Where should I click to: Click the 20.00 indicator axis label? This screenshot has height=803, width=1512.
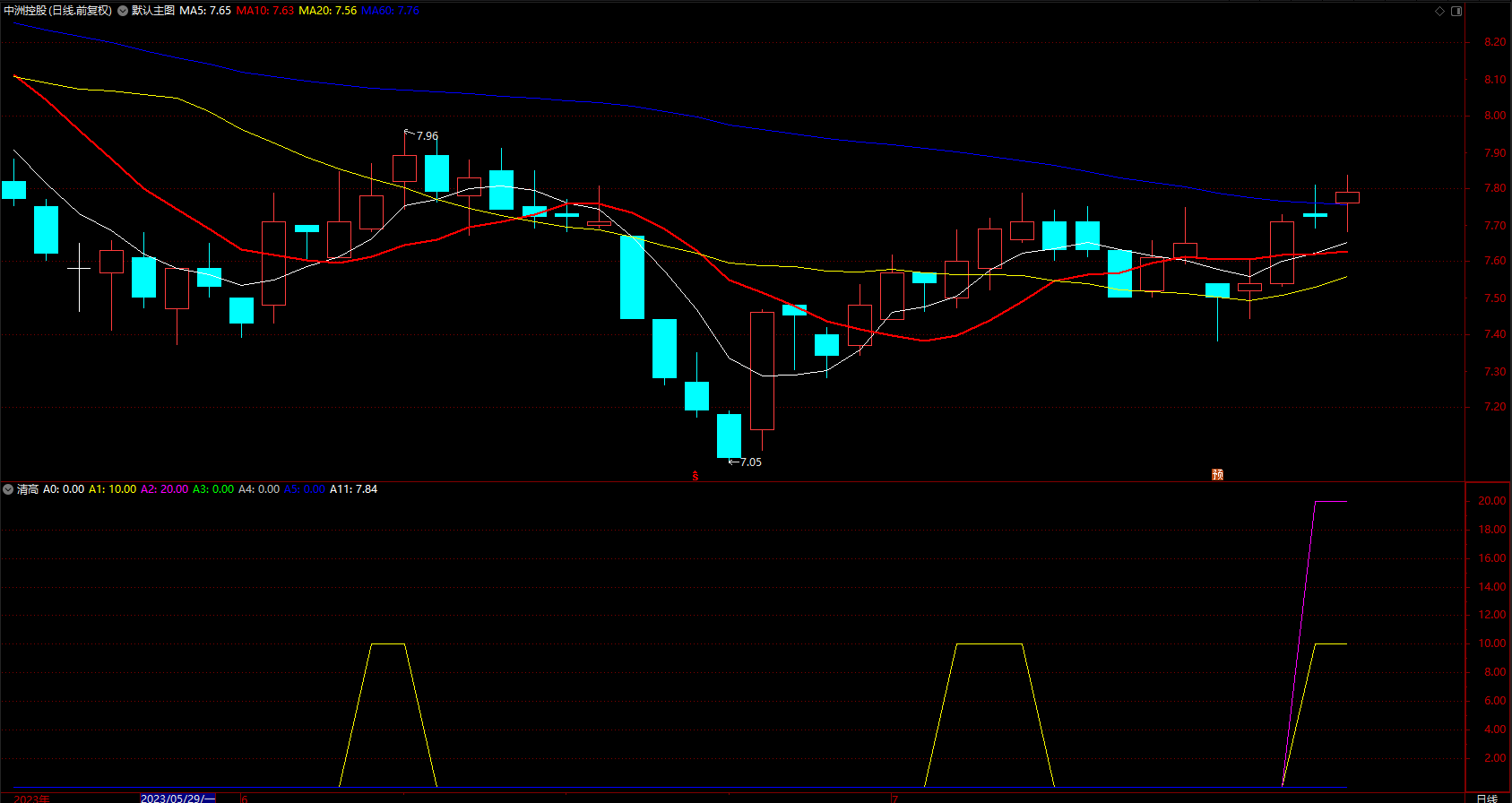click(x=1492, y=501)
